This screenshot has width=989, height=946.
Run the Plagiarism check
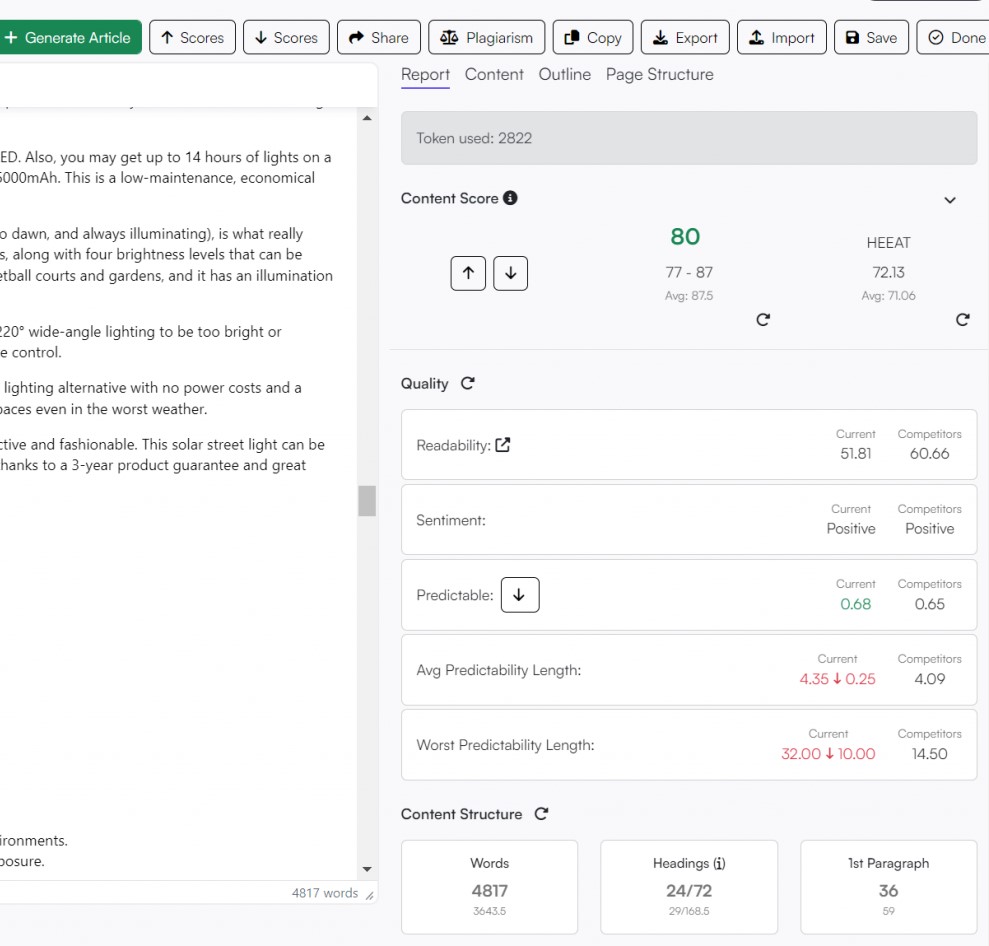(x=487, y=38)
